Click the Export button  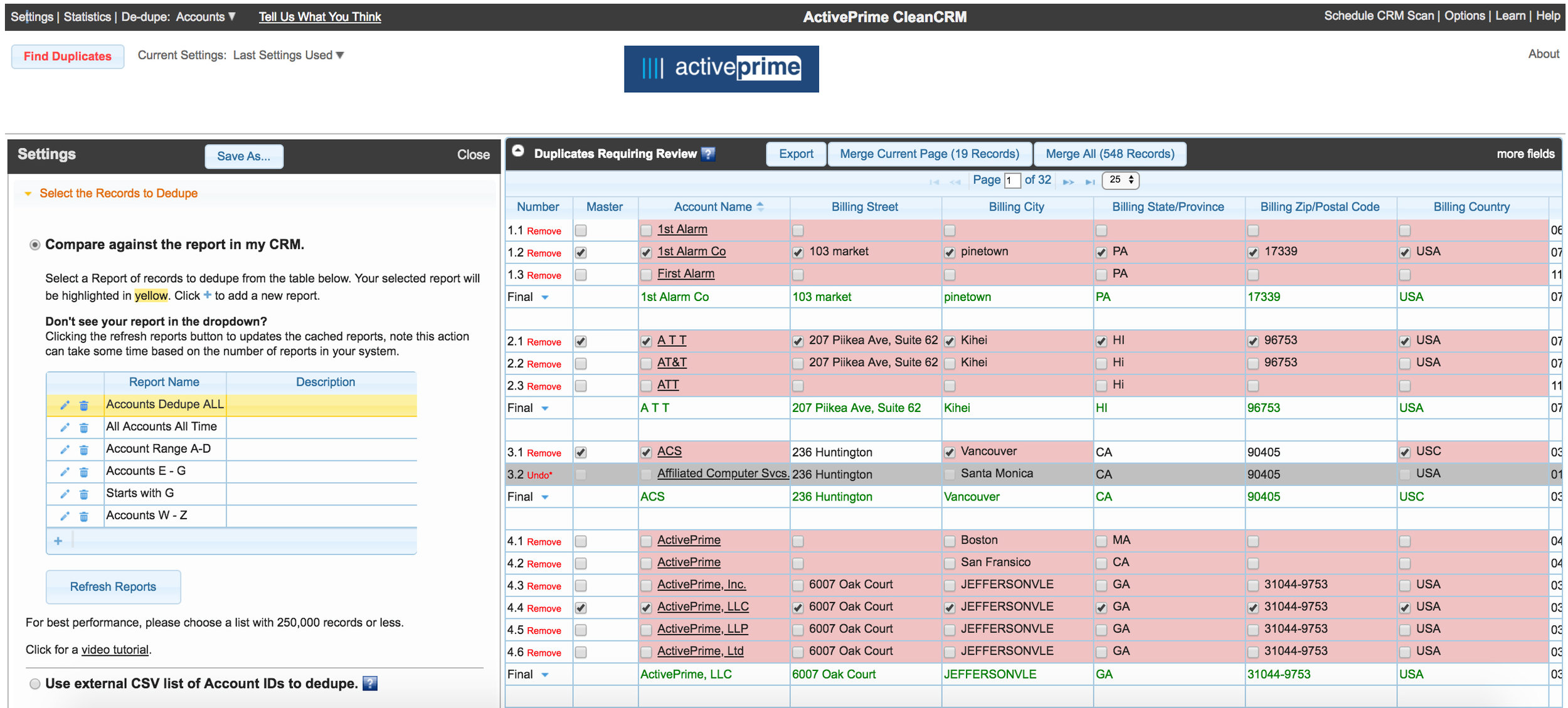pyautogui.click(x=796, y=154)
